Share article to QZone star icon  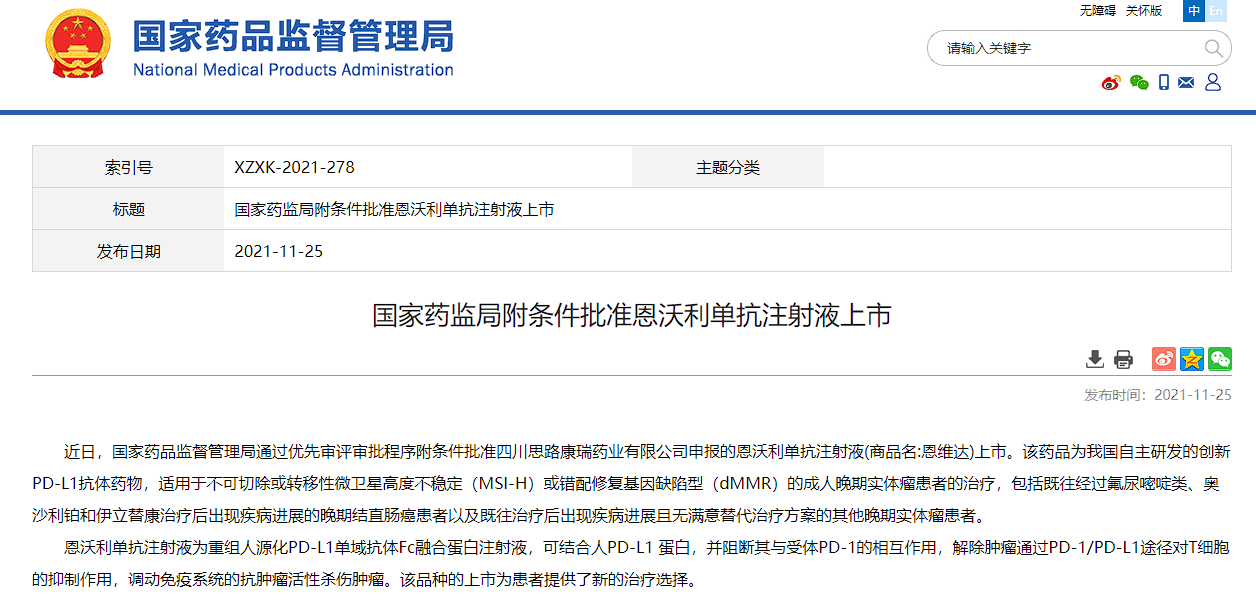coord(1192,359)
